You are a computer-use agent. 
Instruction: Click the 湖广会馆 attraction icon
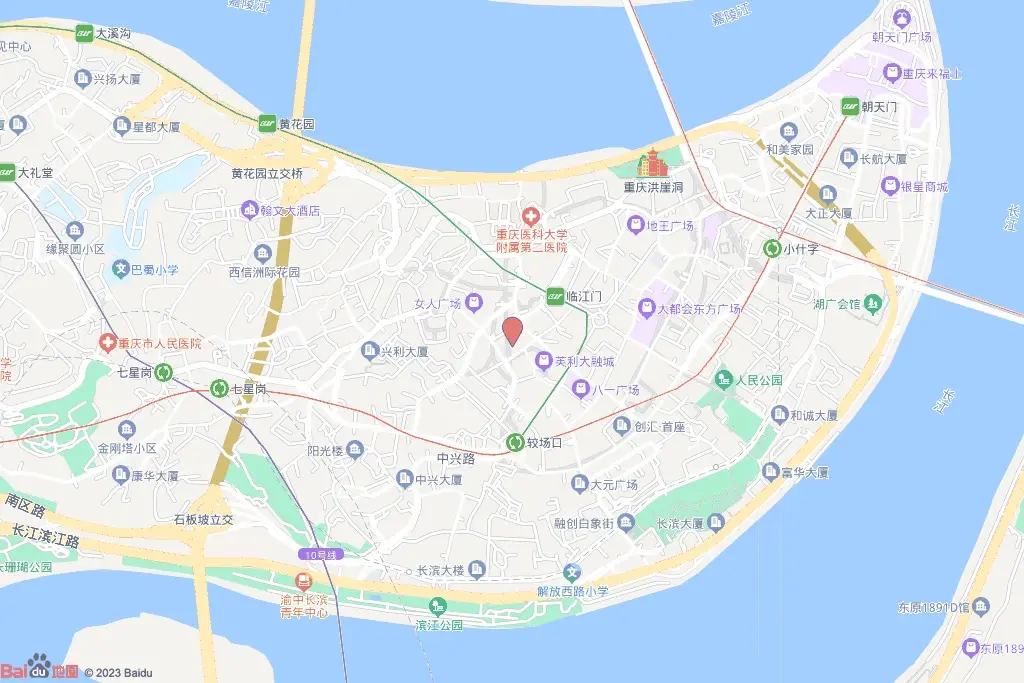(873, 304)
